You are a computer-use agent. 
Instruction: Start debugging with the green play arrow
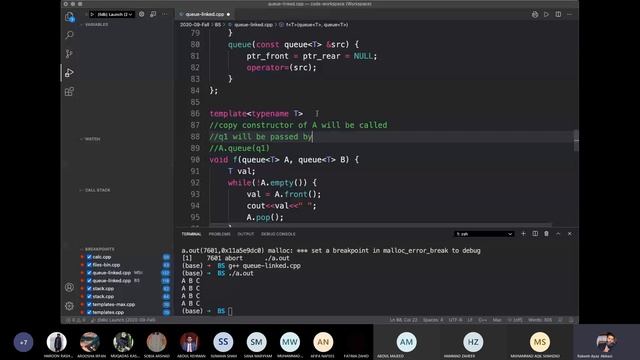coord(92,14)
